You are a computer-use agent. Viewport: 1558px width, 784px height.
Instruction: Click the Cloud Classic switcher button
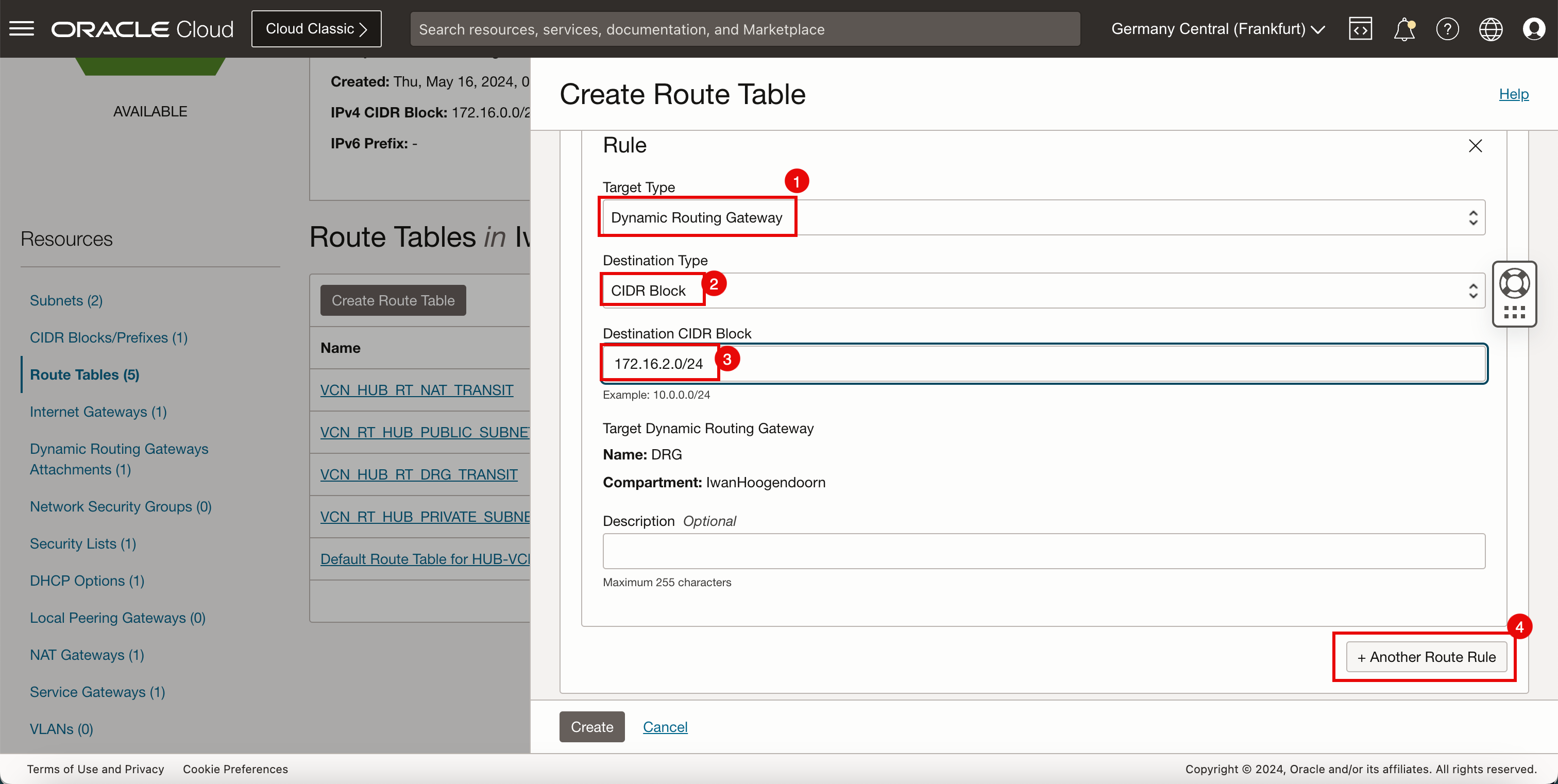pos(316,29)
